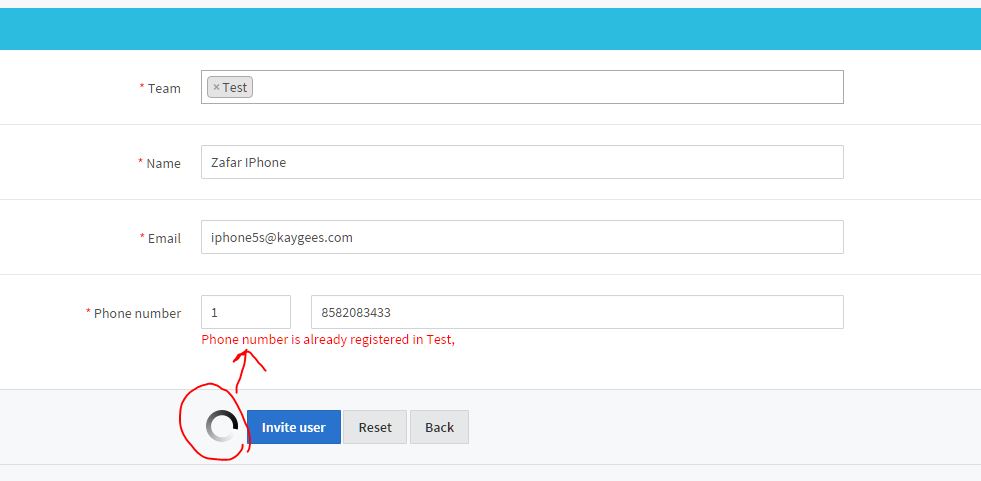981x481 pixels.
Task: Go back with the Back button
Action: pos(439,427)
